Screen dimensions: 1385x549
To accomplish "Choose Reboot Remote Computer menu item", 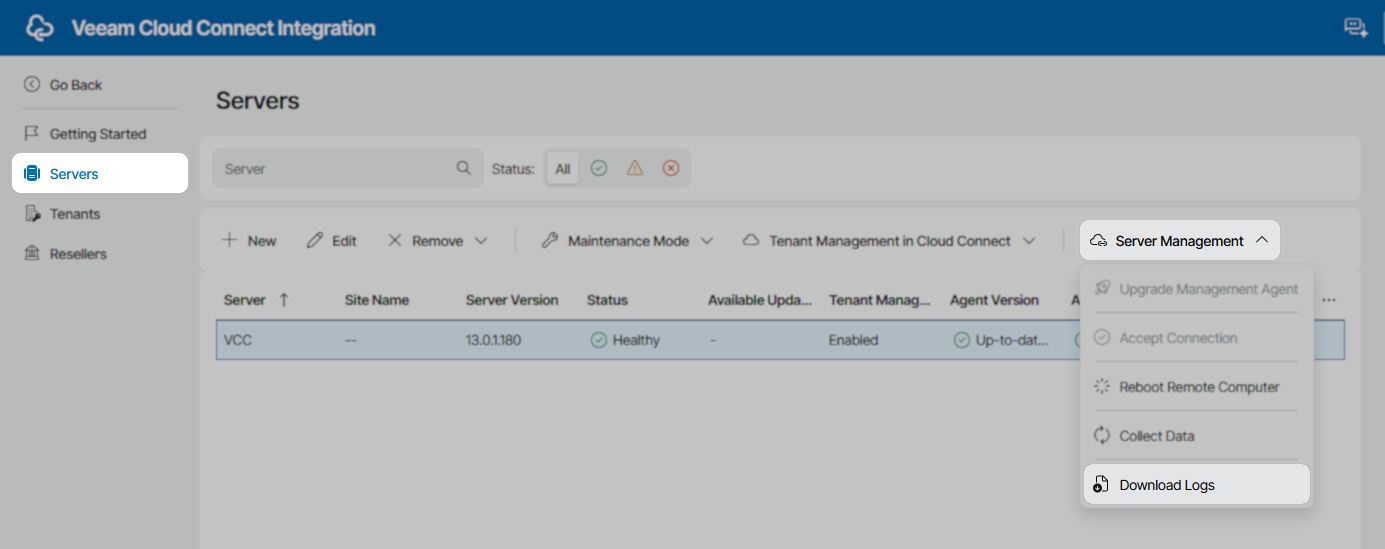I will pos(1197,387).
